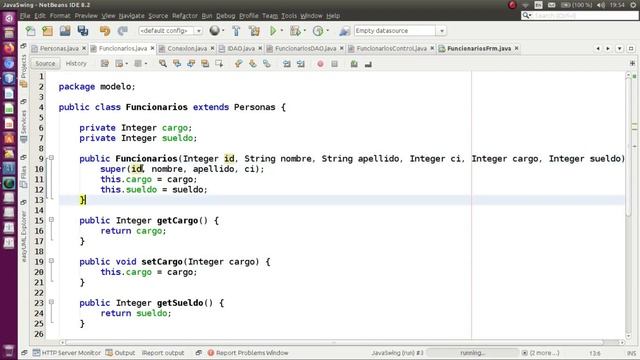This screenshot has height=360, width=640.
Task: Click the Previous Bookmark icon
Action: (238, 64)
